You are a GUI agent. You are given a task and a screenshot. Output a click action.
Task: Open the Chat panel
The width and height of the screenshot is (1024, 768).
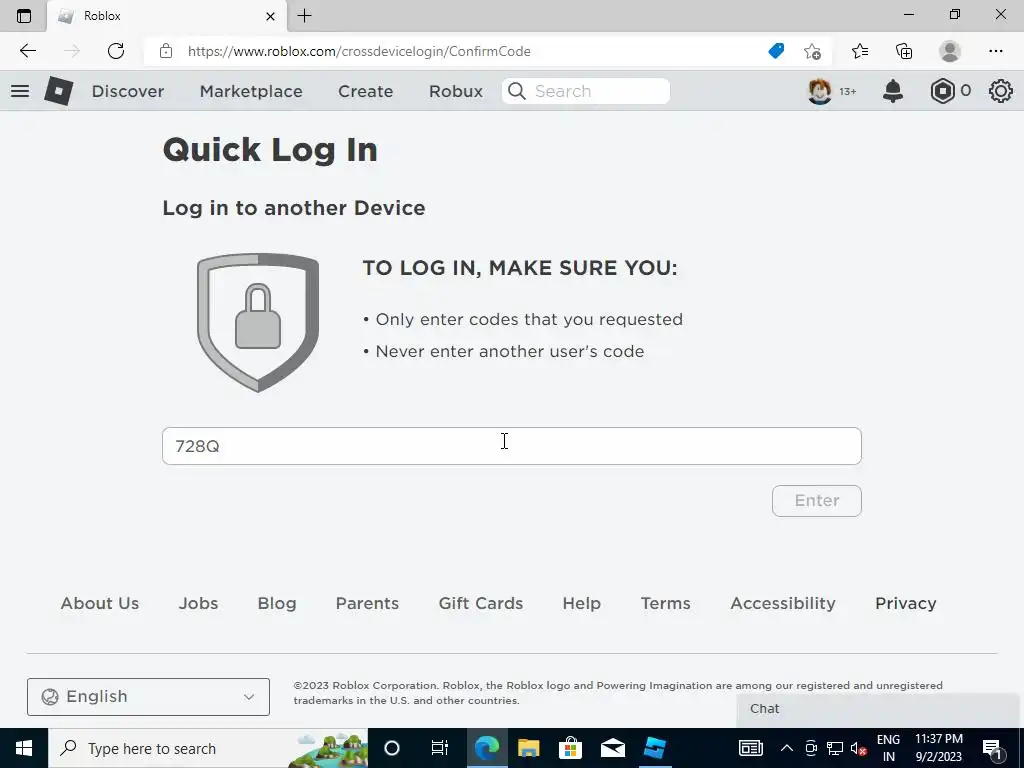[x=878, y=709]
